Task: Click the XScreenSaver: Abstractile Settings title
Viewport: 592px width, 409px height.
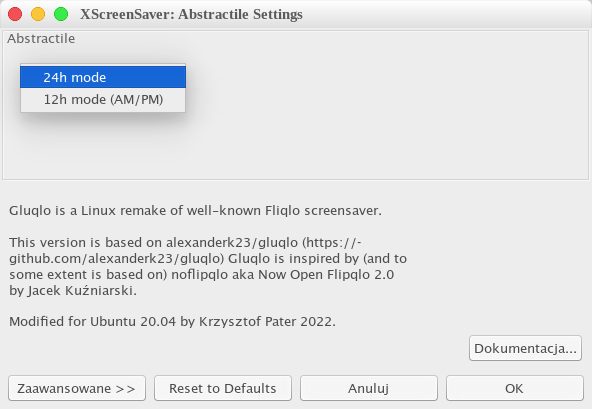Action: click(191, 14)
